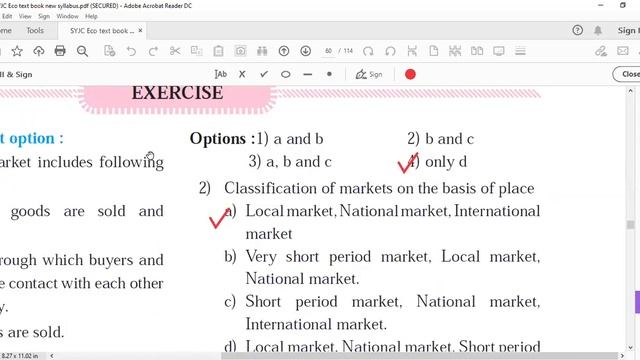Click the paste clipboard icon
This screenshot has width=640, height=360.
point(218,51)
